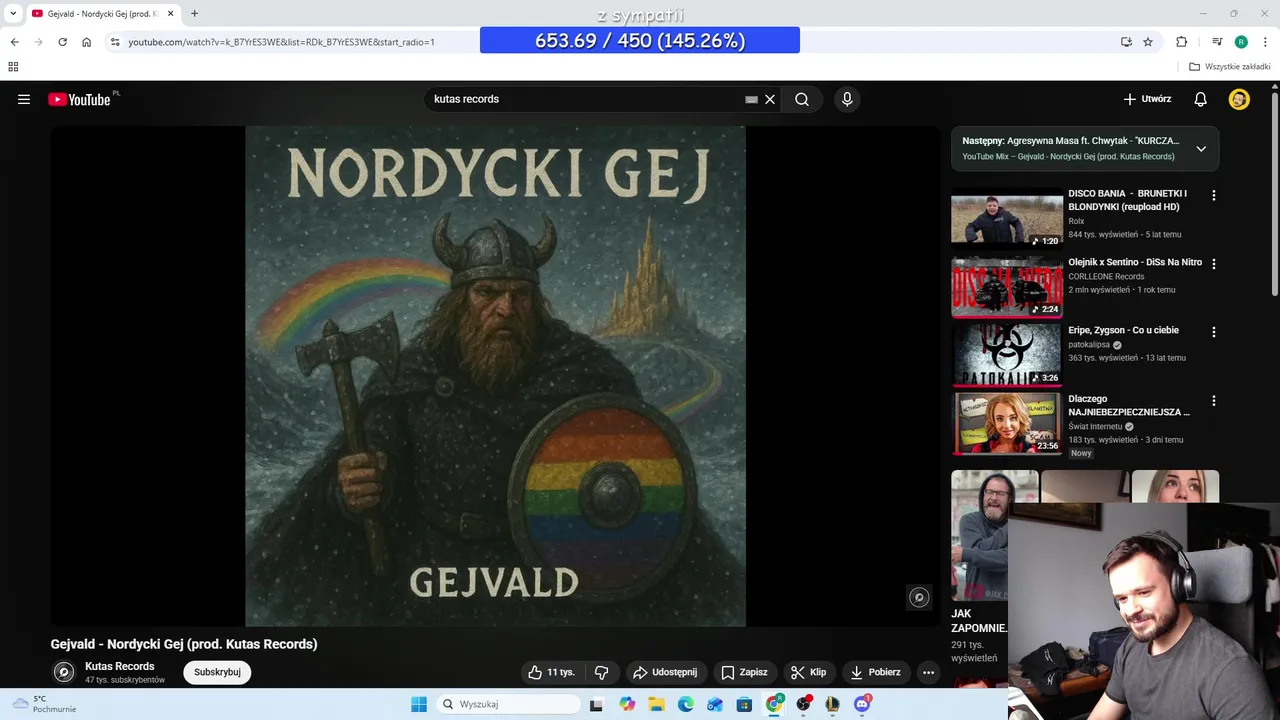
Task: Close the Gejvald browser tab
Action: point(170,14)
